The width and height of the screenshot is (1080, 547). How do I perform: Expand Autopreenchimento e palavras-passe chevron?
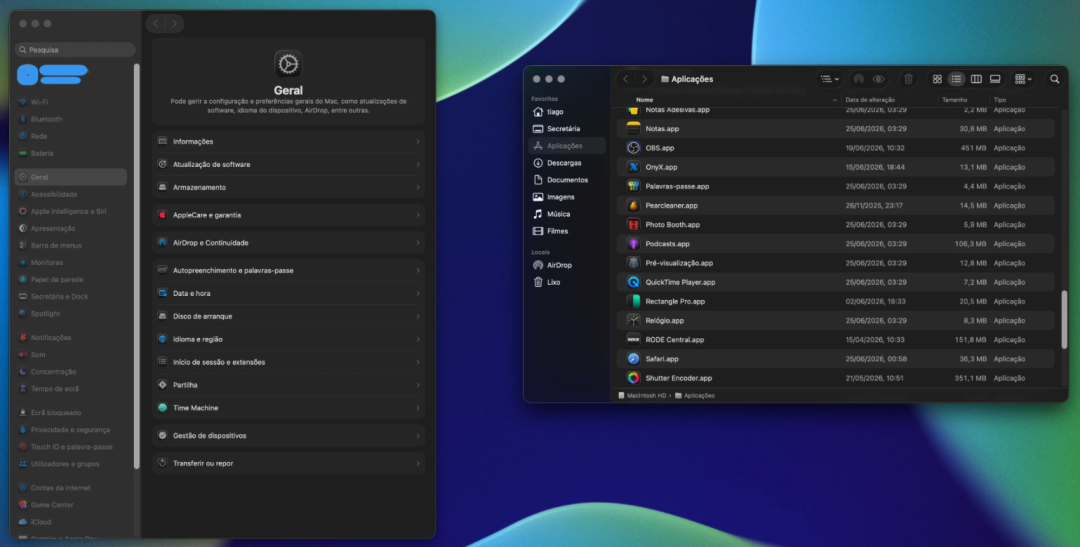tap(417, 271)
